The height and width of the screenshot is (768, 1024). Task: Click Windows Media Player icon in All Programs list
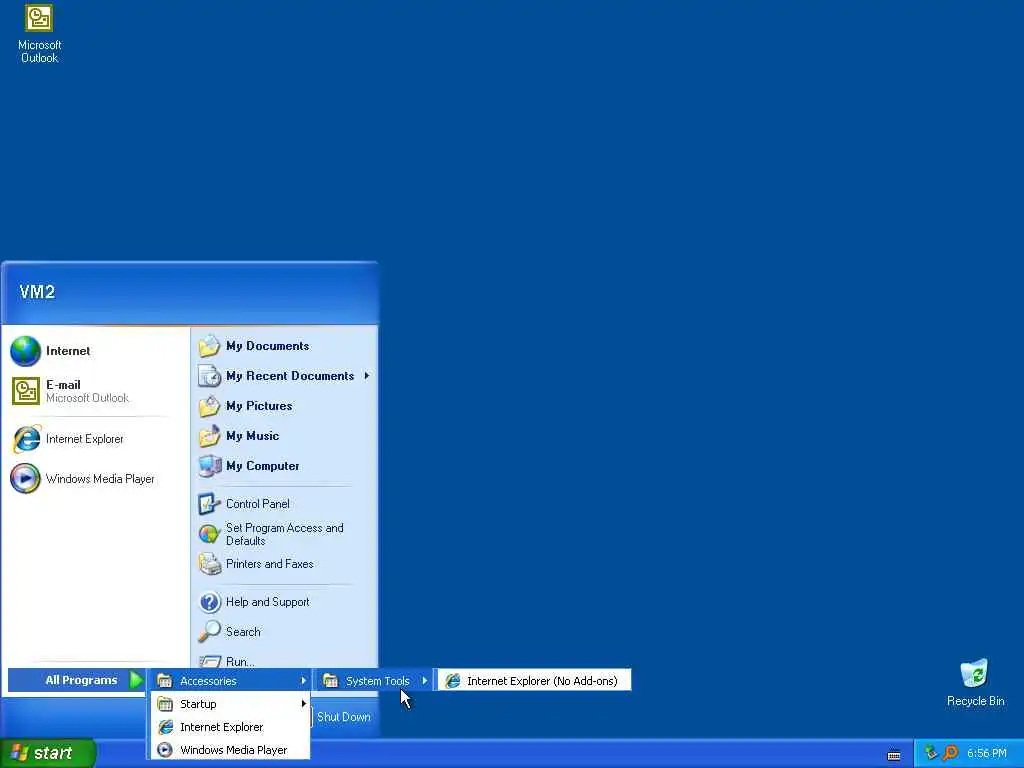coord(165,750)
